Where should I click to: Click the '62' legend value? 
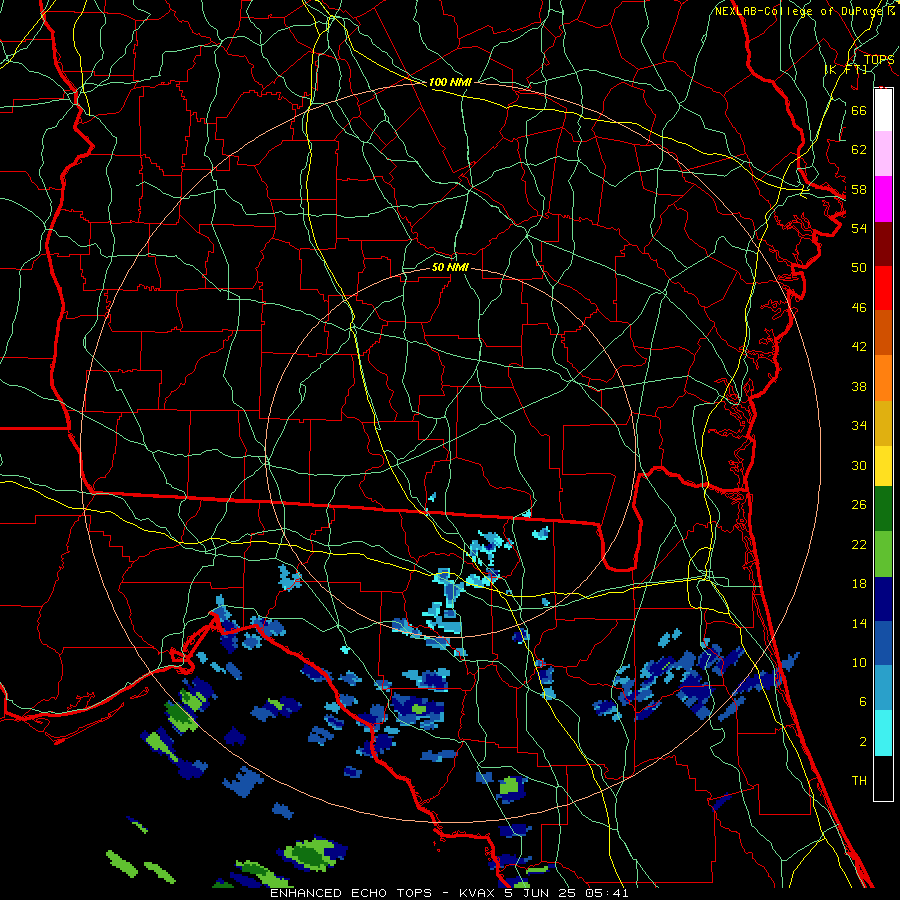coord(859,150)
